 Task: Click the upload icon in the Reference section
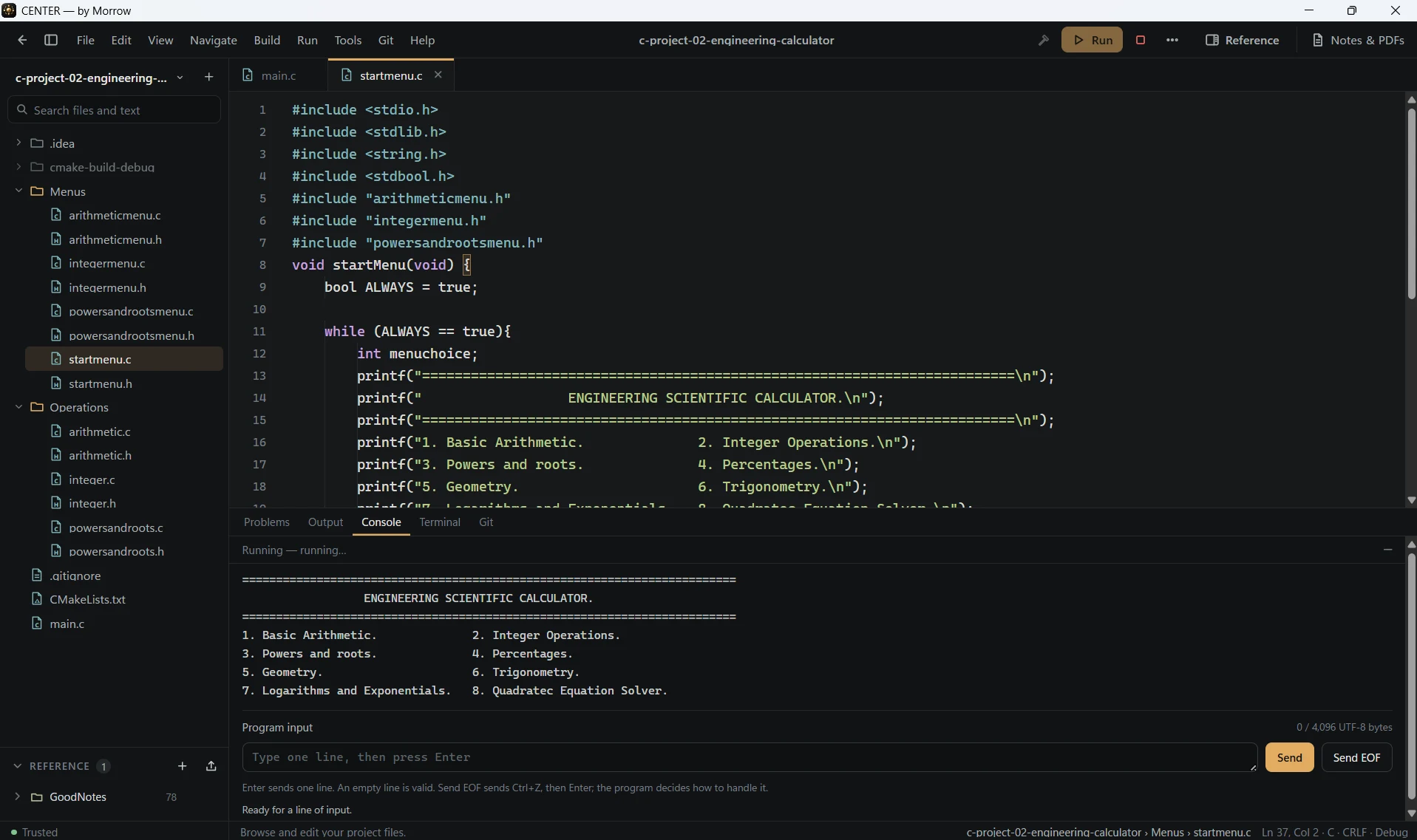(211, 766)
